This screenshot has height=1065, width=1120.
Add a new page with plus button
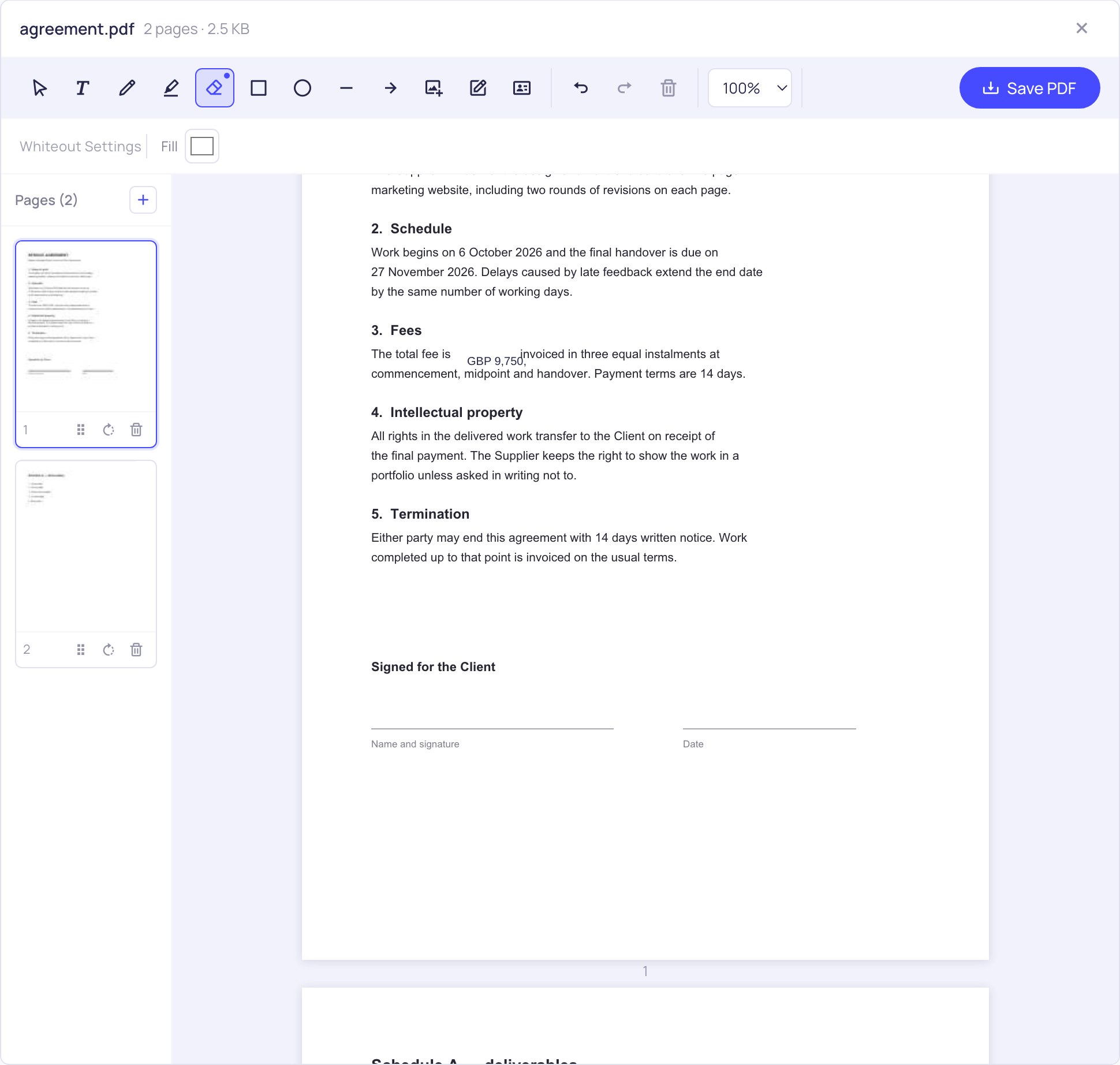point(143,200)
